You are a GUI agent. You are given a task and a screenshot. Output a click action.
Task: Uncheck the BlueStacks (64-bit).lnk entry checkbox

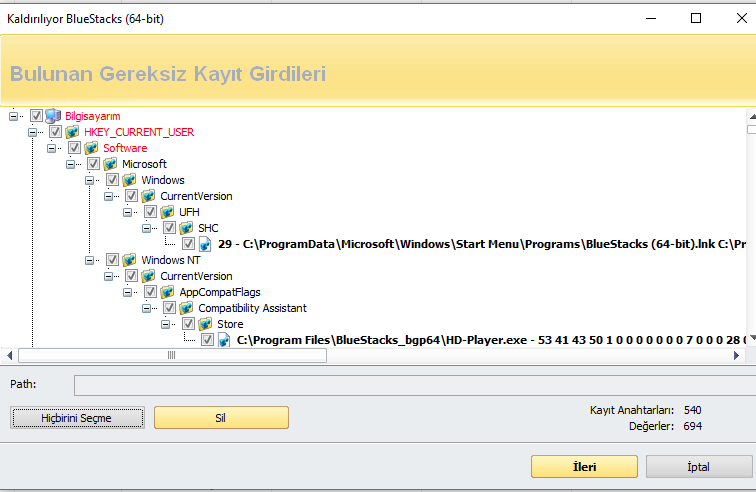coord(189,244)
